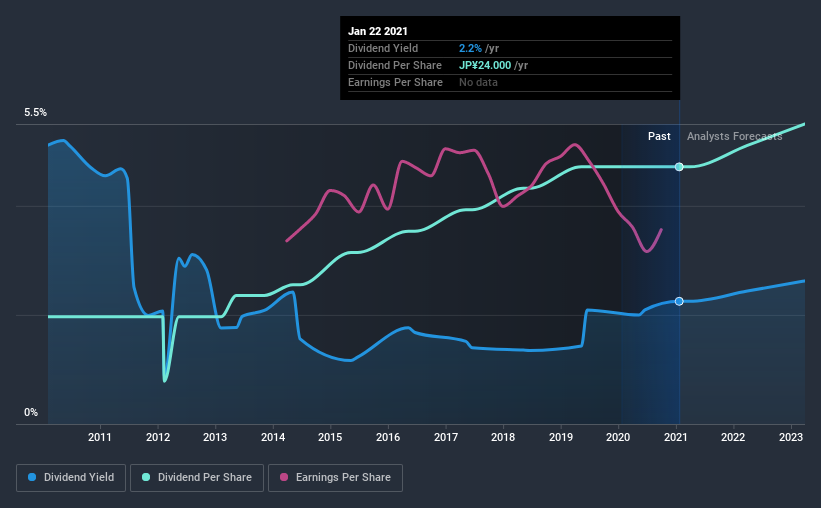821x508 pixels.
Task: Click the 2020 x-axis label
Action: pyautogui.click(x=618, y=437)
